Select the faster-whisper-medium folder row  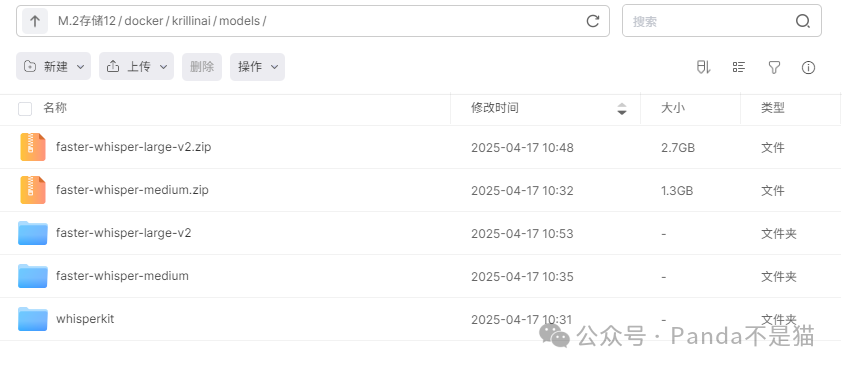(421, 276)
